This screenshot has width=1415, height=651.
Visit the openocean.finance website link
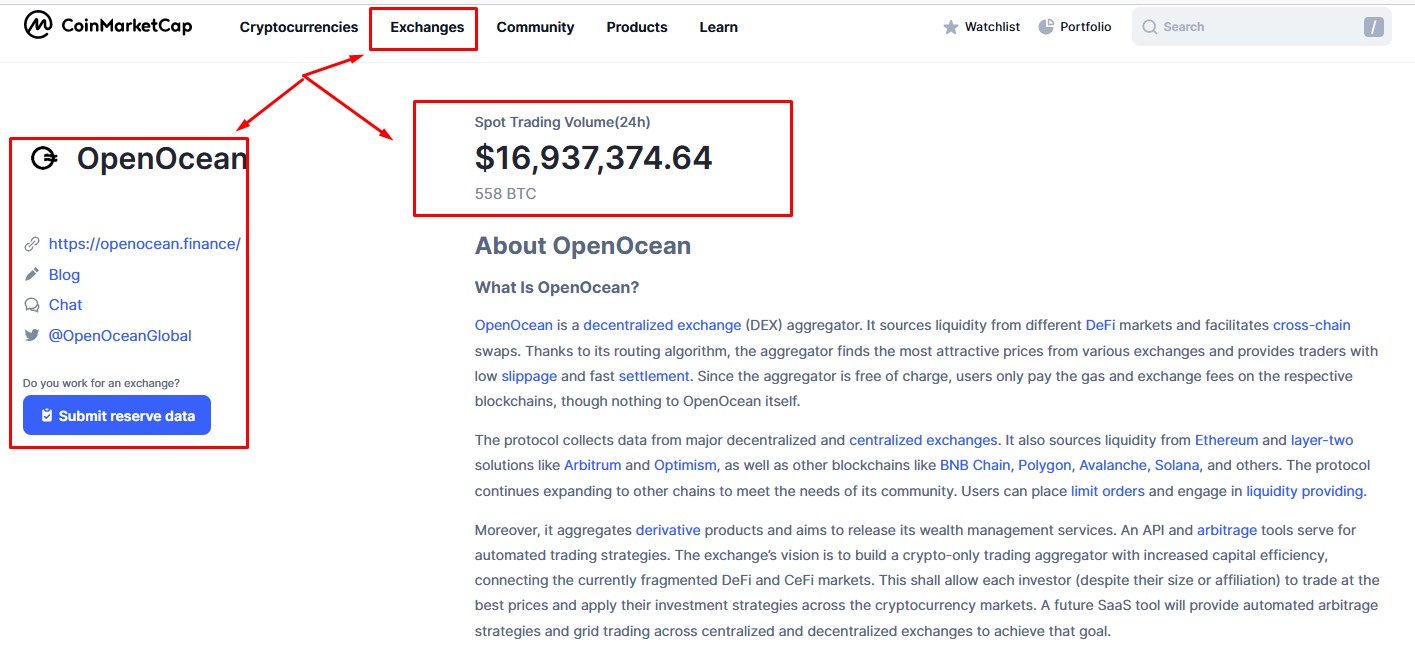point(145,244)
